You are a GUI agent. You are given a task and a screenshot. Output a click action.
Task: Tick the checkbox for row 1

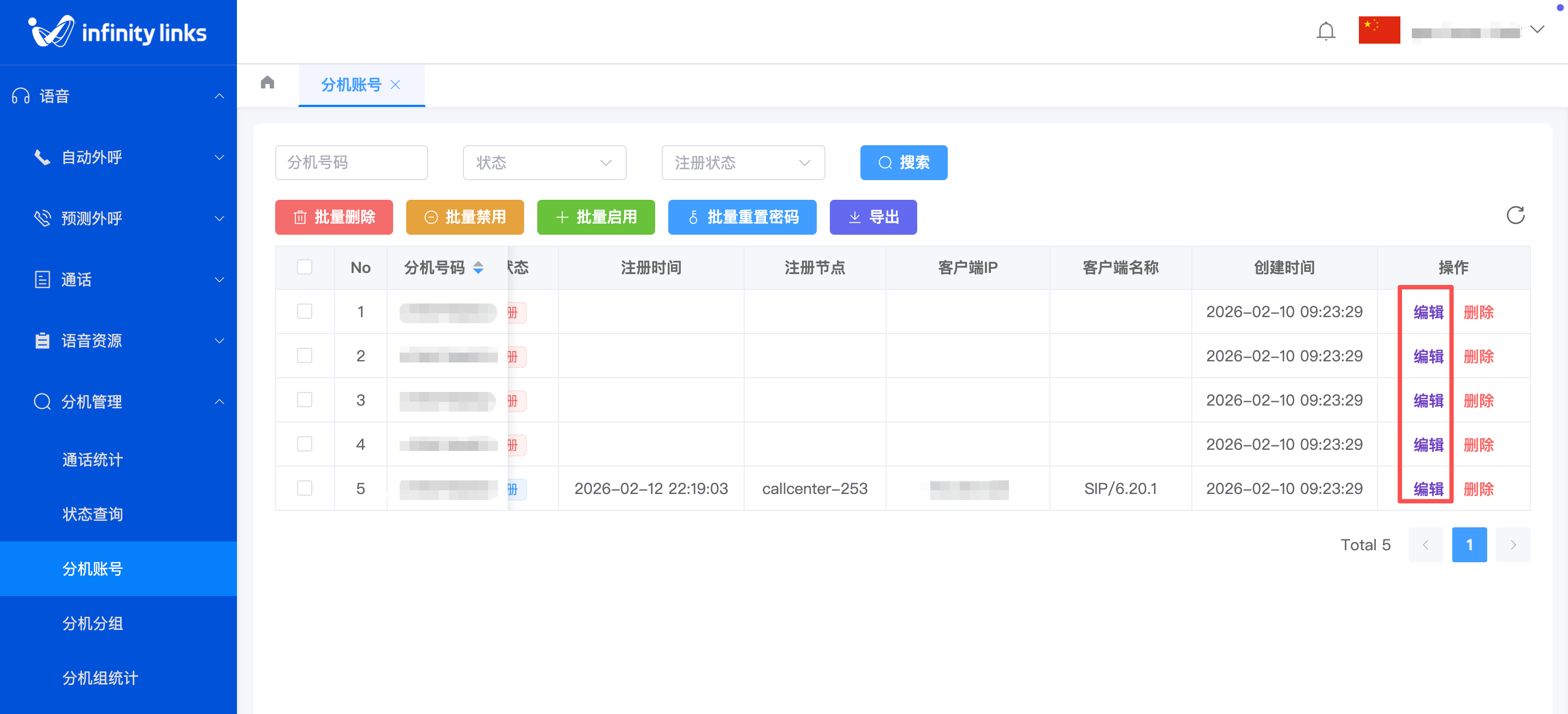click(x=304, y=312)
